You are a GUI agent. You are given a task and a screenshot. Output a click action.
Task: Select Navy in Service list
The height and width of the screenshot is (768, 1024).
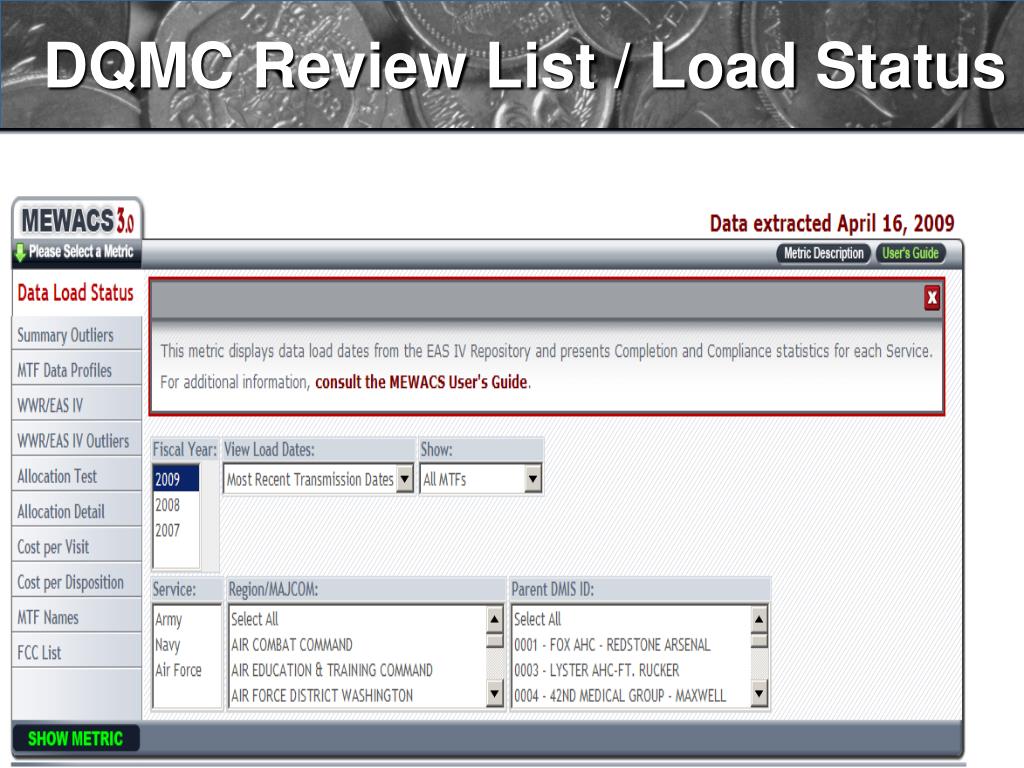(x=187, y=645)
